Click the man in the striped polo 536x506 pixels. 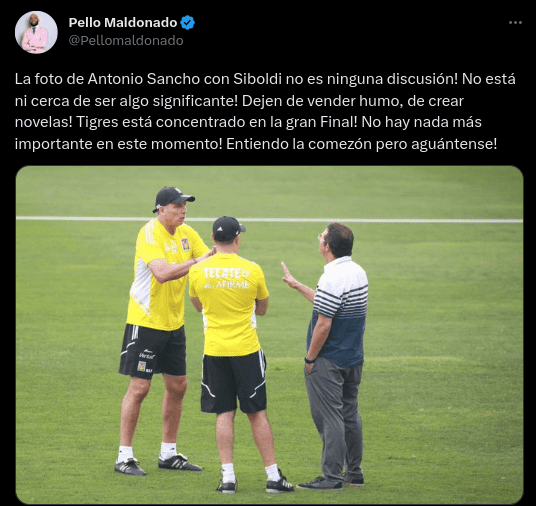click(332, 356)
